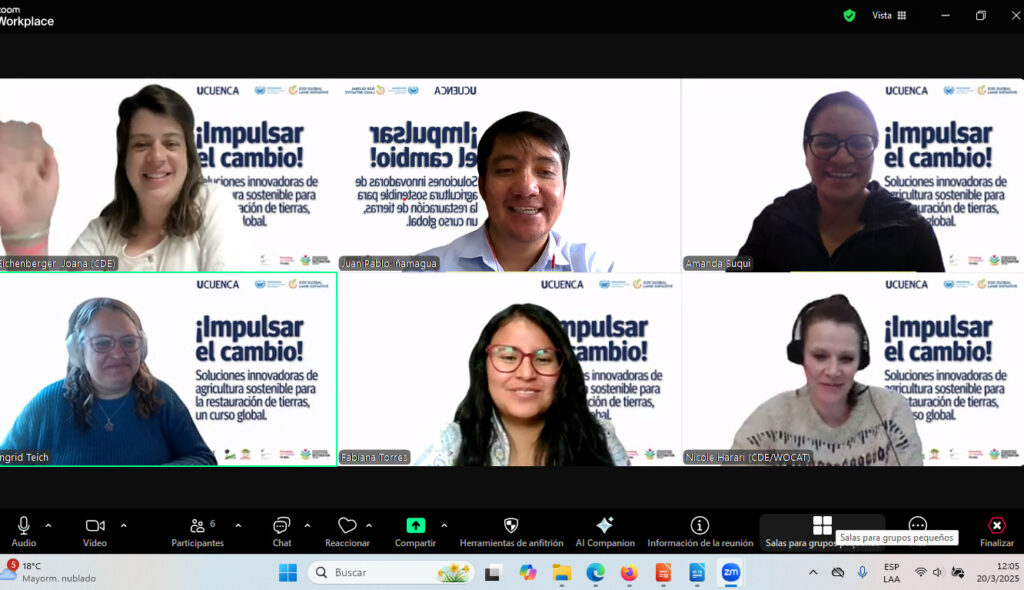Viewport: 1024px width, 590px height.
Task: Toggle the camera with the Video button
Action: pyautogui.click(x=95, y=531)
